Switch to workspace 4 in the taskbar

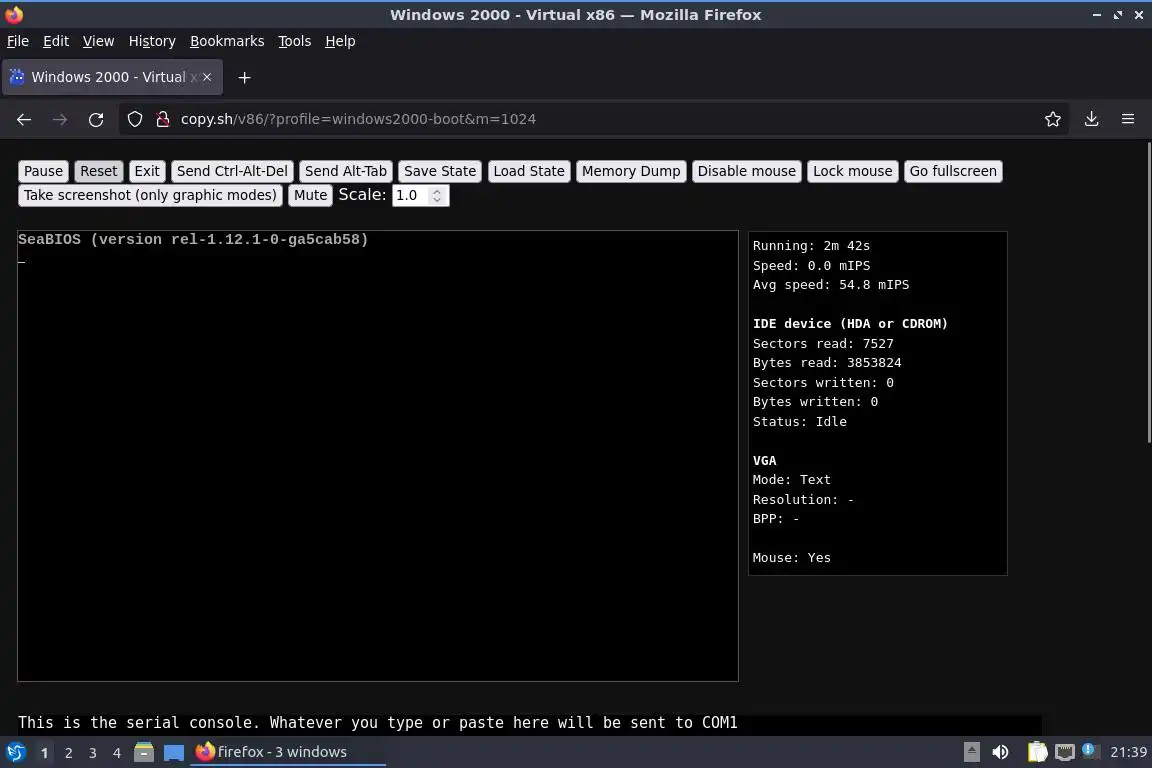(x=116, y=753)
